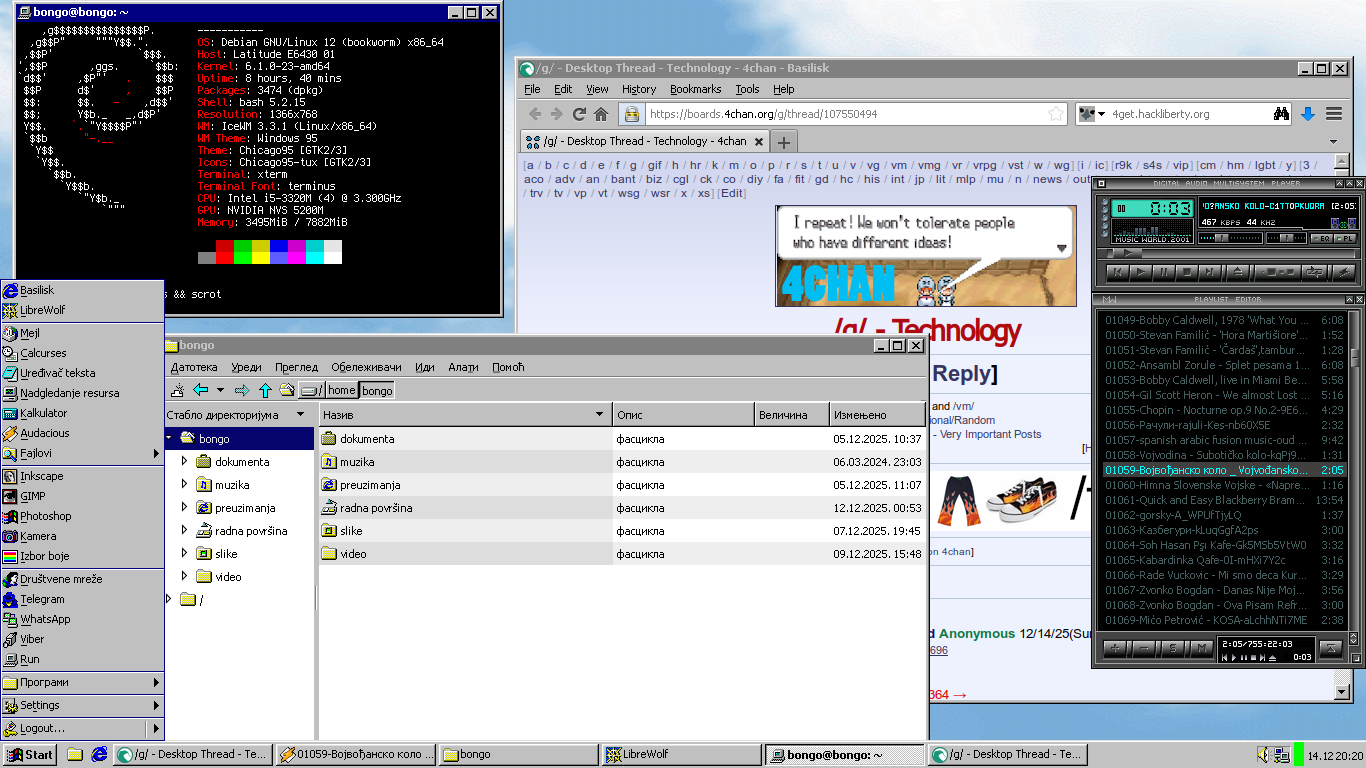
Task: Select the slike folder in file list
Action: pyautogui.click(x=622, y=531)
